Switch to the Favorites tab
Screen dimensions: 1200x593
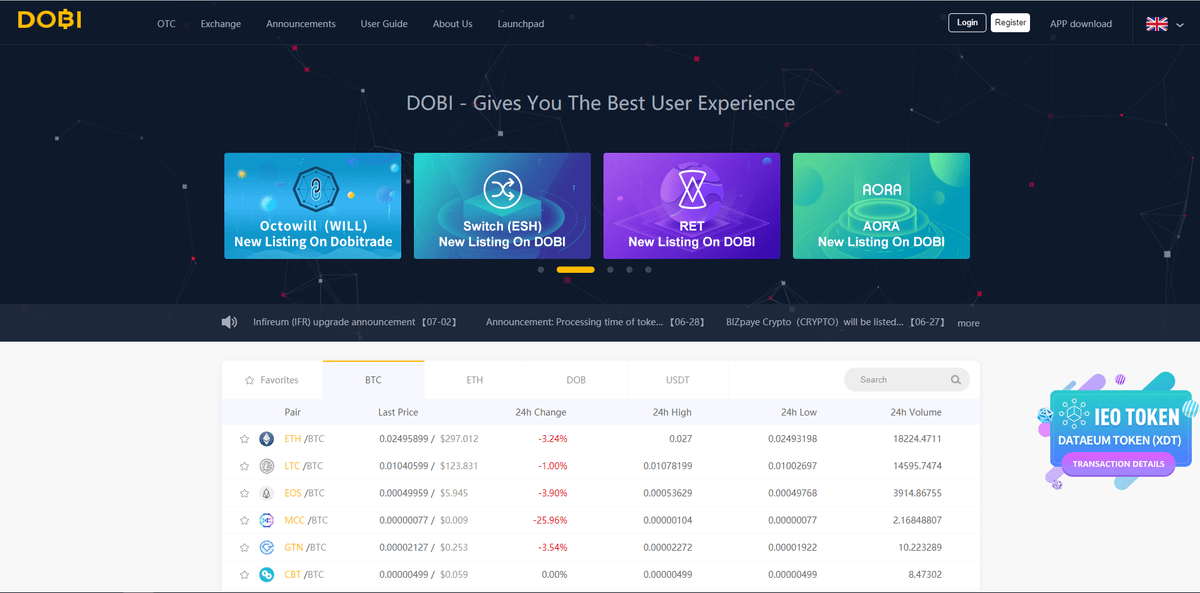(273, 380)
